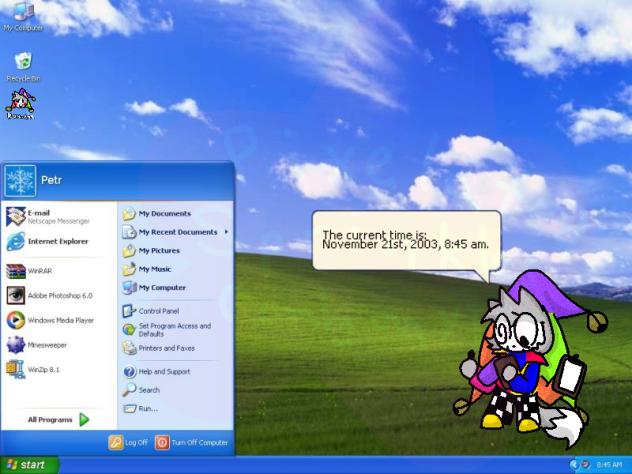Click the Log Off key icon

(x=115, y=443)
